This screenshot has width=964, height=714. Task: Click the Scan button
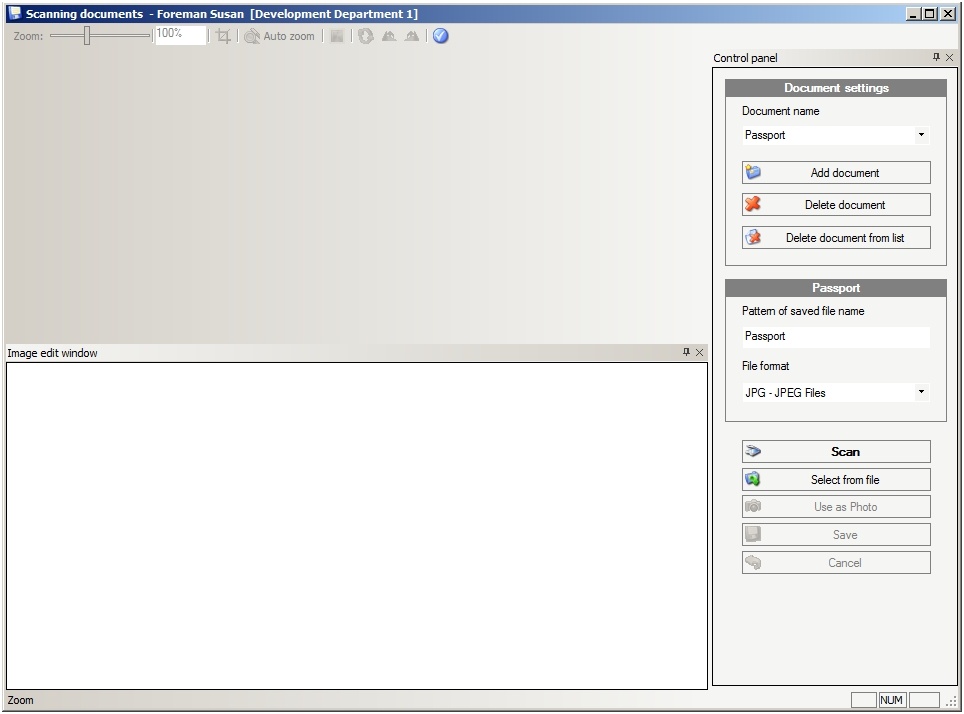coord(836,451)
